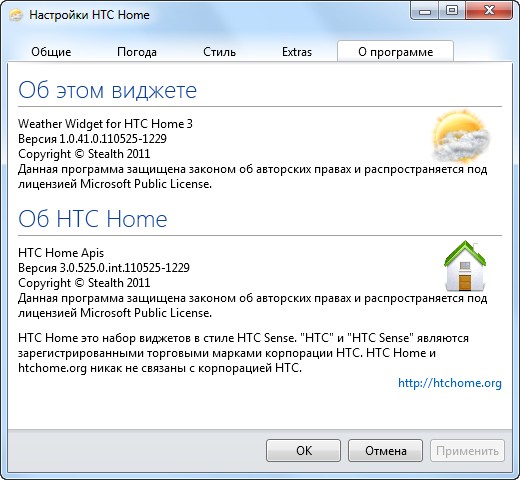The image size is (520, 480).
Task: Close the dialog with the red X
Action: [489, 11]
